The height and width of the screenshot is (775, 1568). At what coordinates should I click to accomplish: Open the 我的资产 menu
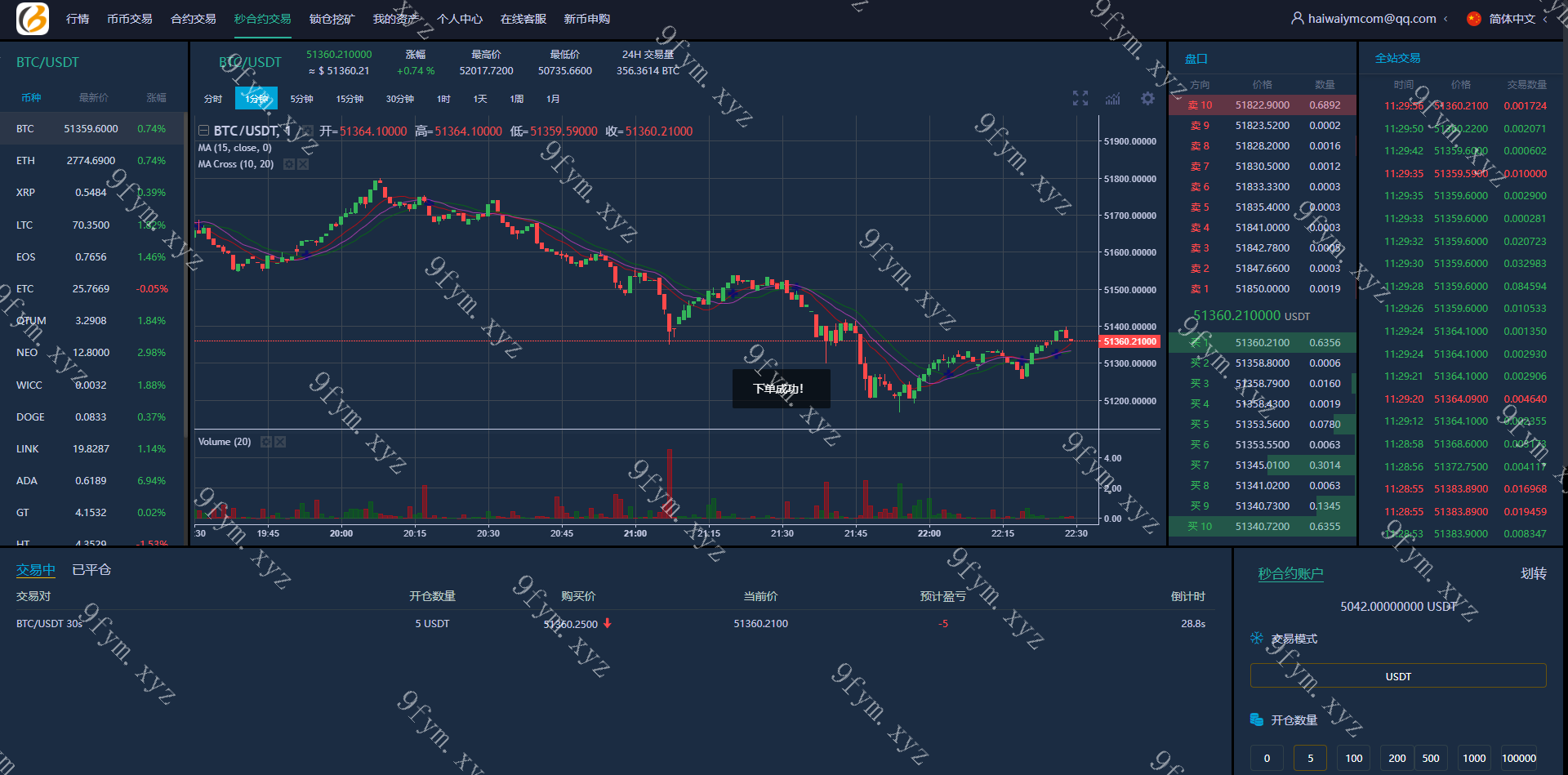coord(396,19)
